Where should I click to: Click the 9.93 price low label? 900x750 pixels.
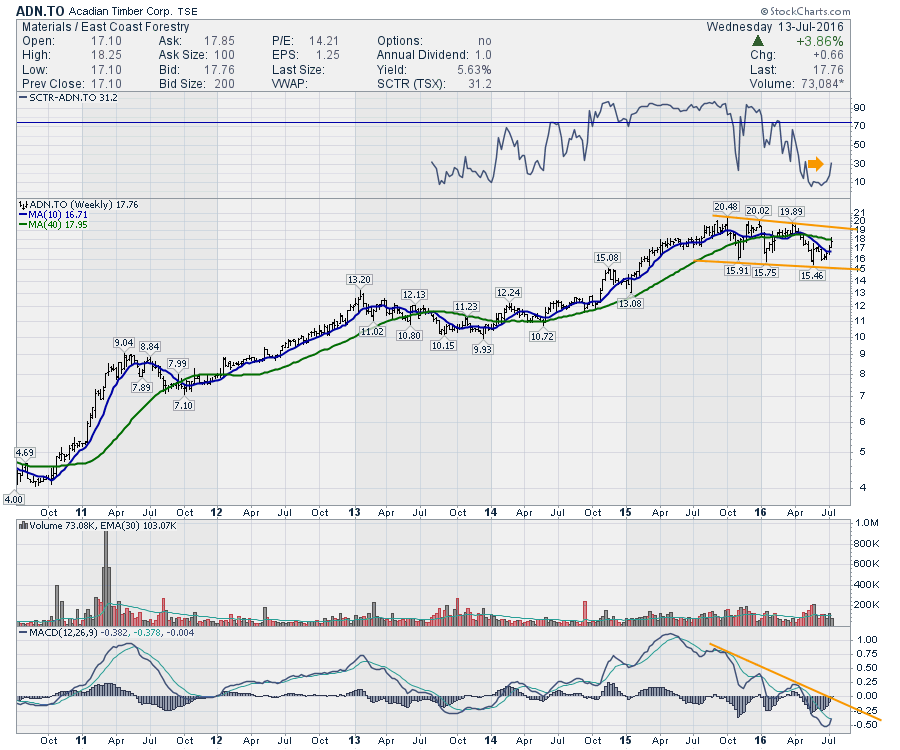(482, 349)
